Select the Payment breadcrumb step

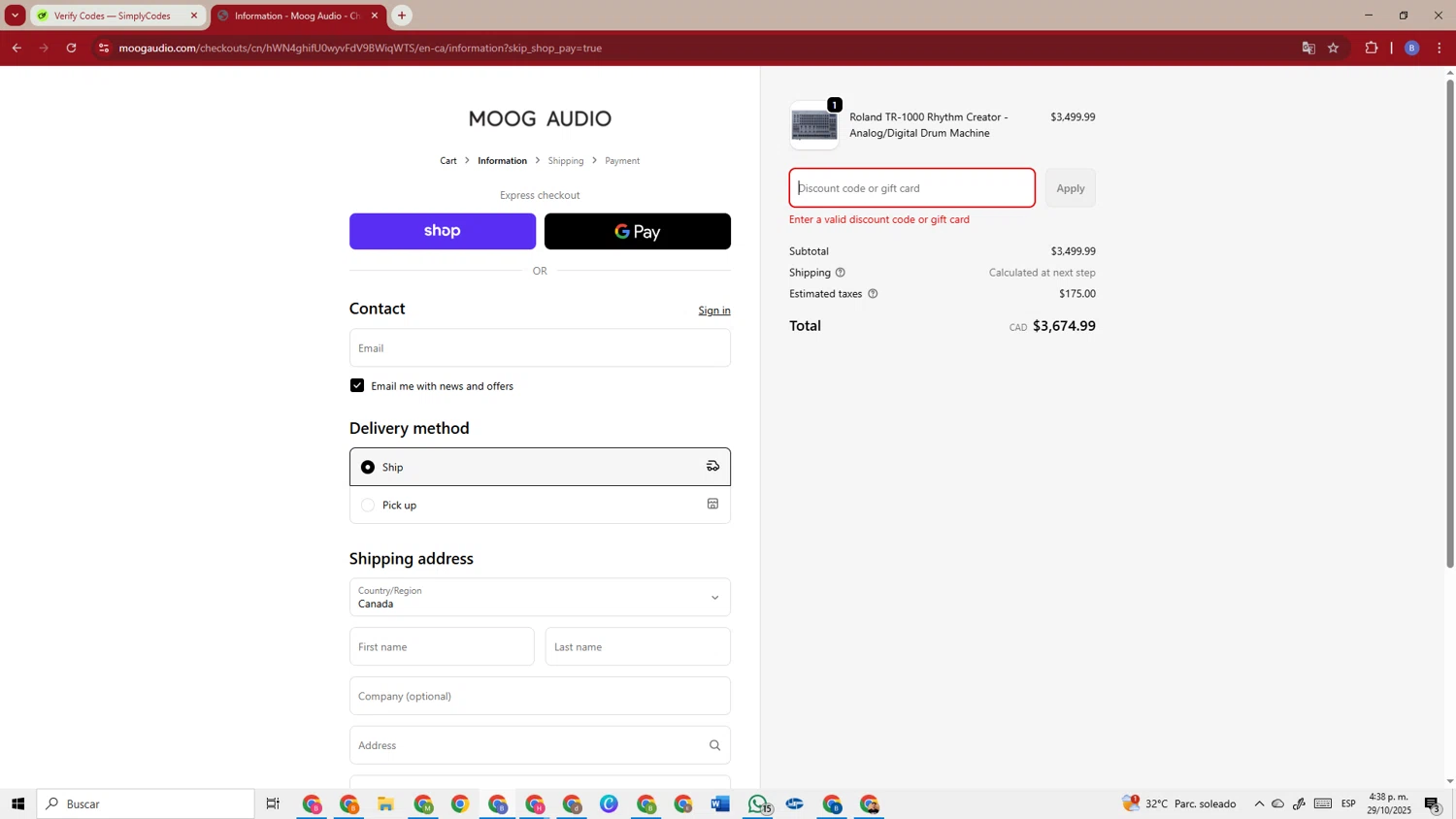click(x=622, y=161)
